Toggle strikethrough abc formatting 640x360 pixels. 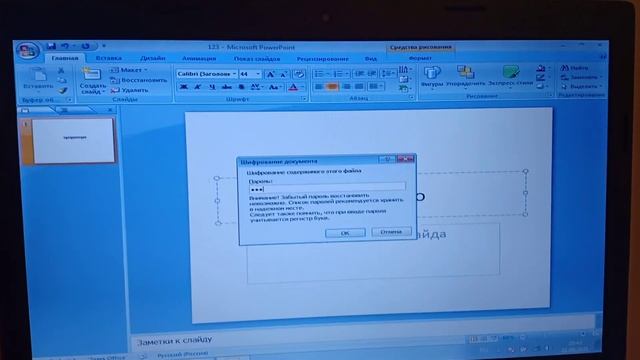point(227,87)
